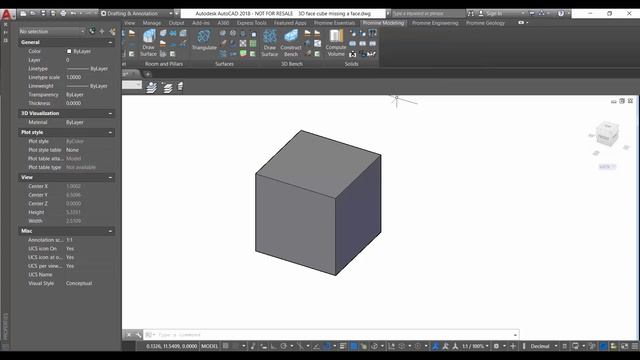Collapse the 3D Visualization section
The height and width of the screenshot is (360, 640).
(110, 113)
